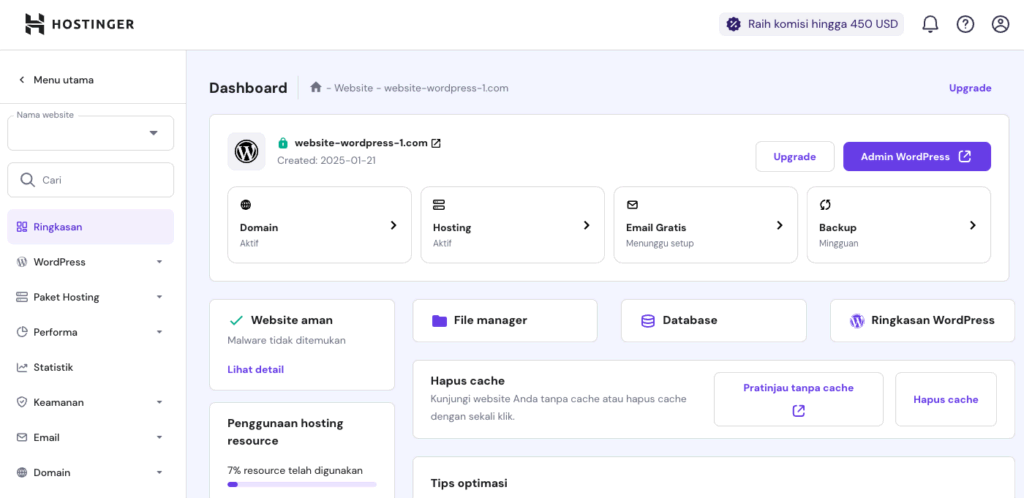The height and width of the screenshot is (498, 1024).
Task: Click the hosting resource usage progress bar
Action: click(x=301, y=484)
